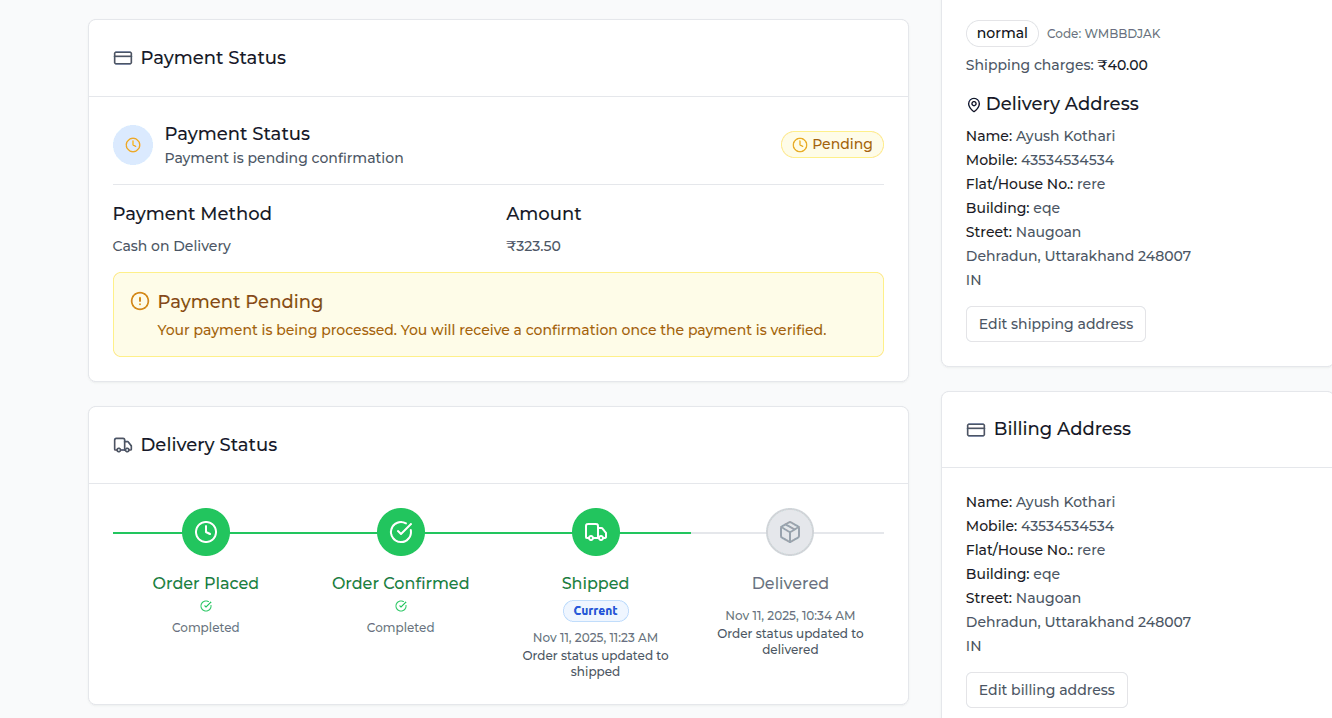The width and height of the screenshot is (1332, 718).
Task: Click the location pin icon by Delivery Address
Action: tap(974, 105)
